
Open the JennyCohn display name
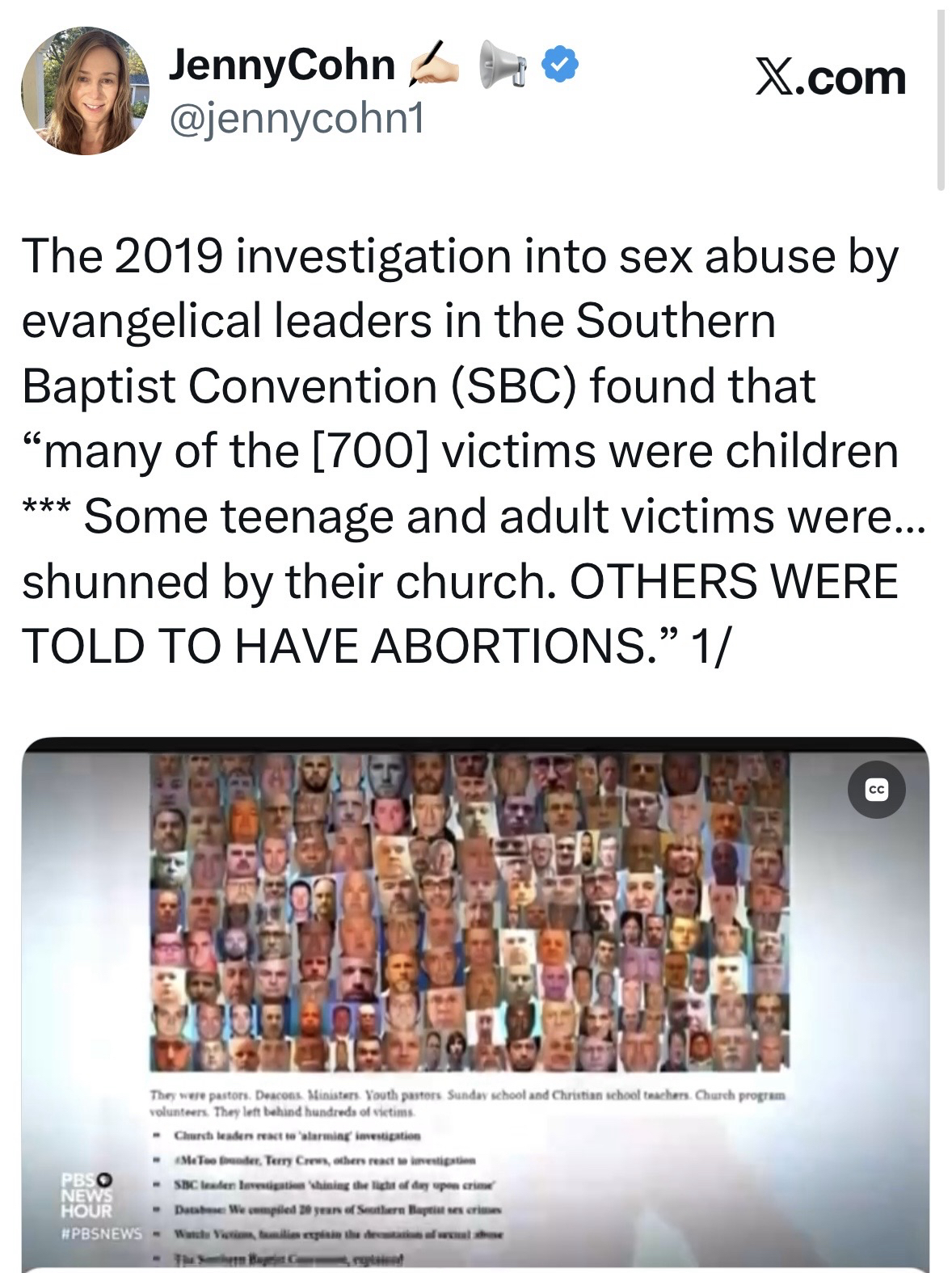(281, 65)
